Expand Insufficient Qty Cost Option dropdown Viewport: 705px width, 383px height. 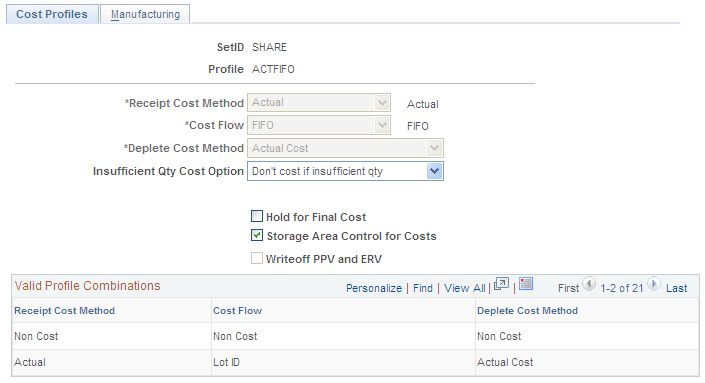coord(345,171)
